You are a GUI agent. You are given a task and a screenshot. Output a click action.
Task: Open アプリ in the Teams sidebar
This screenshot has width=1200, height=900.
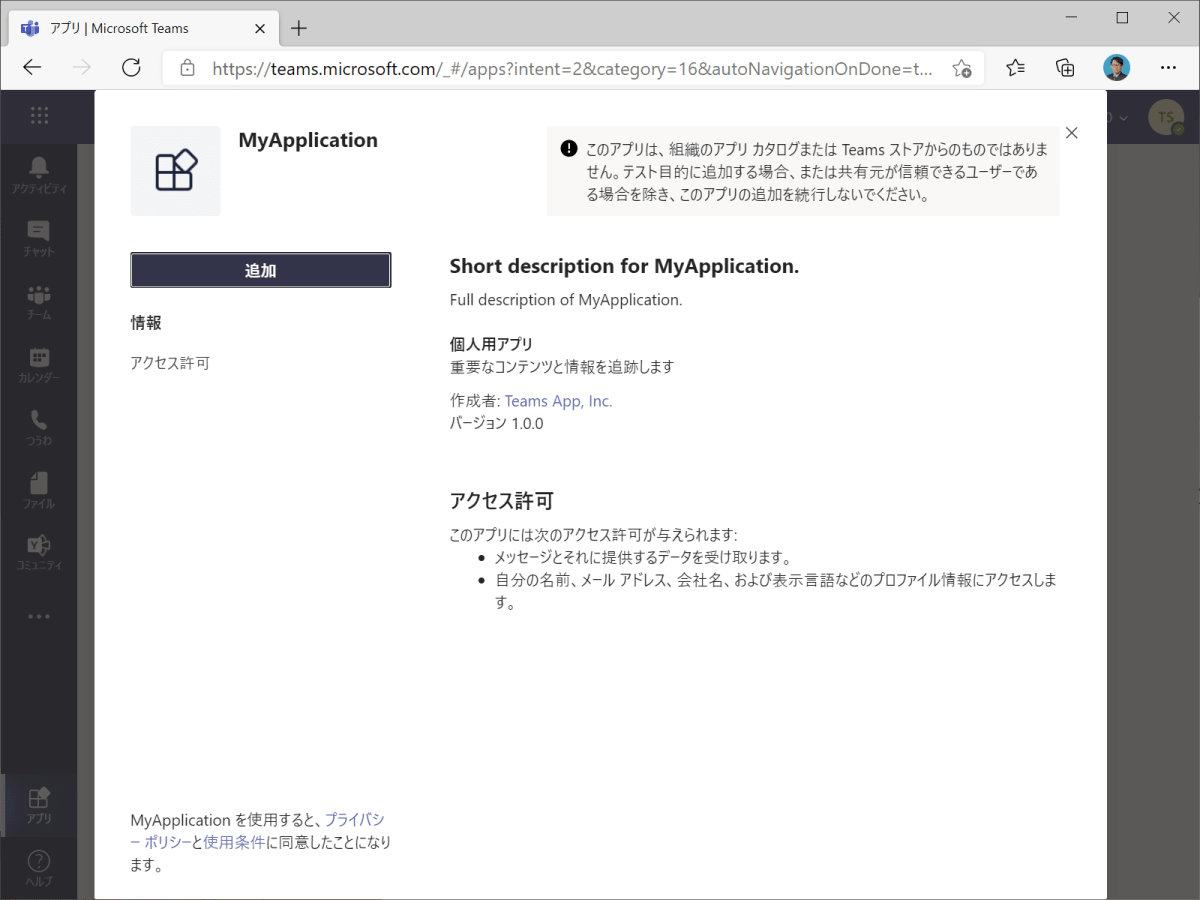pyautogui.click(x=39, y=805)
